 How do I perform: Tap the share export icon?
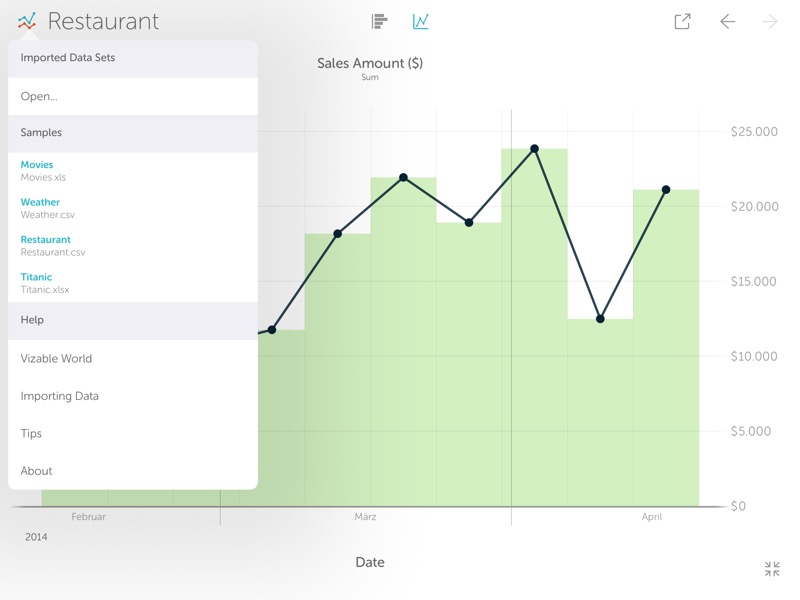(x=682, y=21)
